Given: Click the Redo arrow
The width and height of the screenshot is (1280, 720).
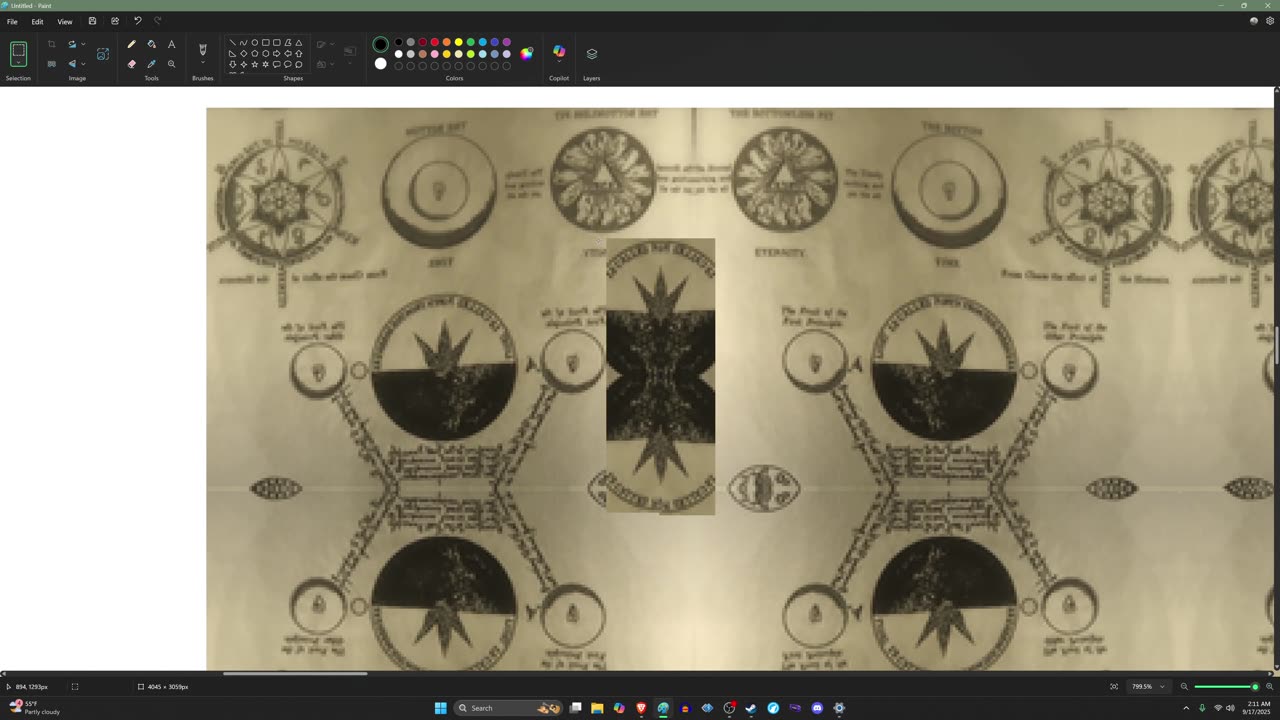Looking at the screenshot, I should (158, 21).
